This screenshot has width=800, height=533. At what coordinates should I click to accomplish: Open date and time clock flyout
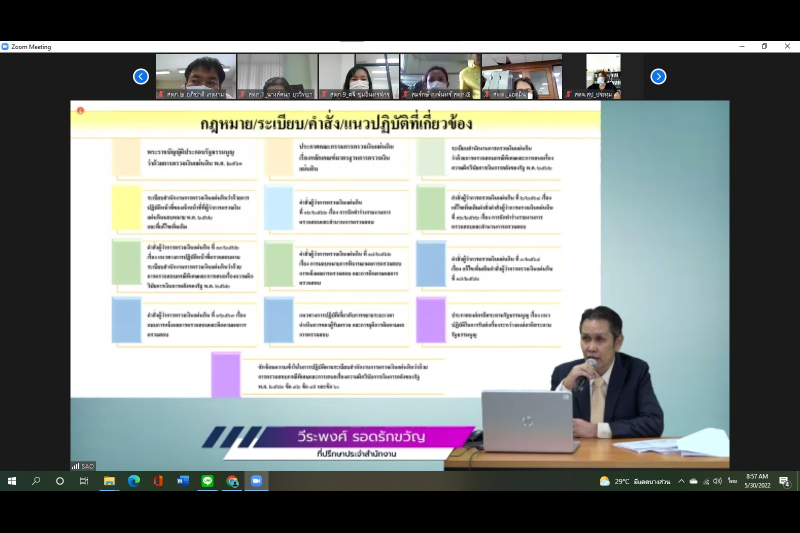[x=756, y=481]
